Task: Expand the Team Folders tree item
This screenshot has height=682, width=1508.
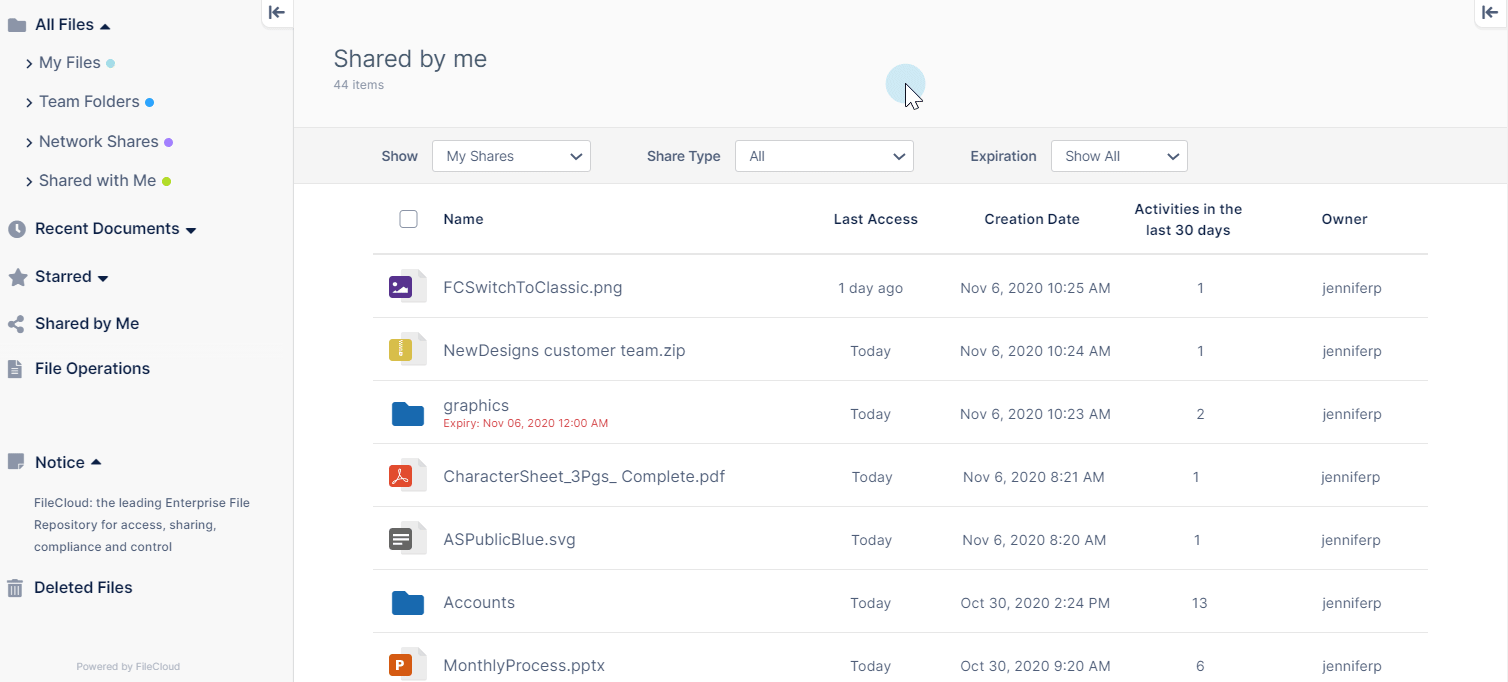Action: pos(29,103)
